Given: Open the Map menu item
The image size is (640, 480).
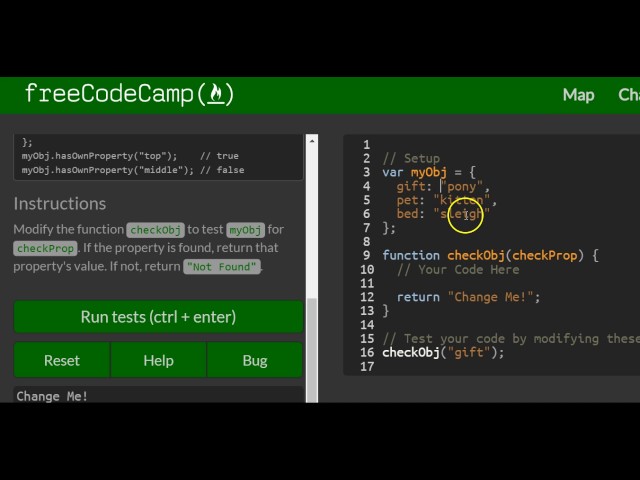Looking at the screenshot, I should (x=578, y=95).
